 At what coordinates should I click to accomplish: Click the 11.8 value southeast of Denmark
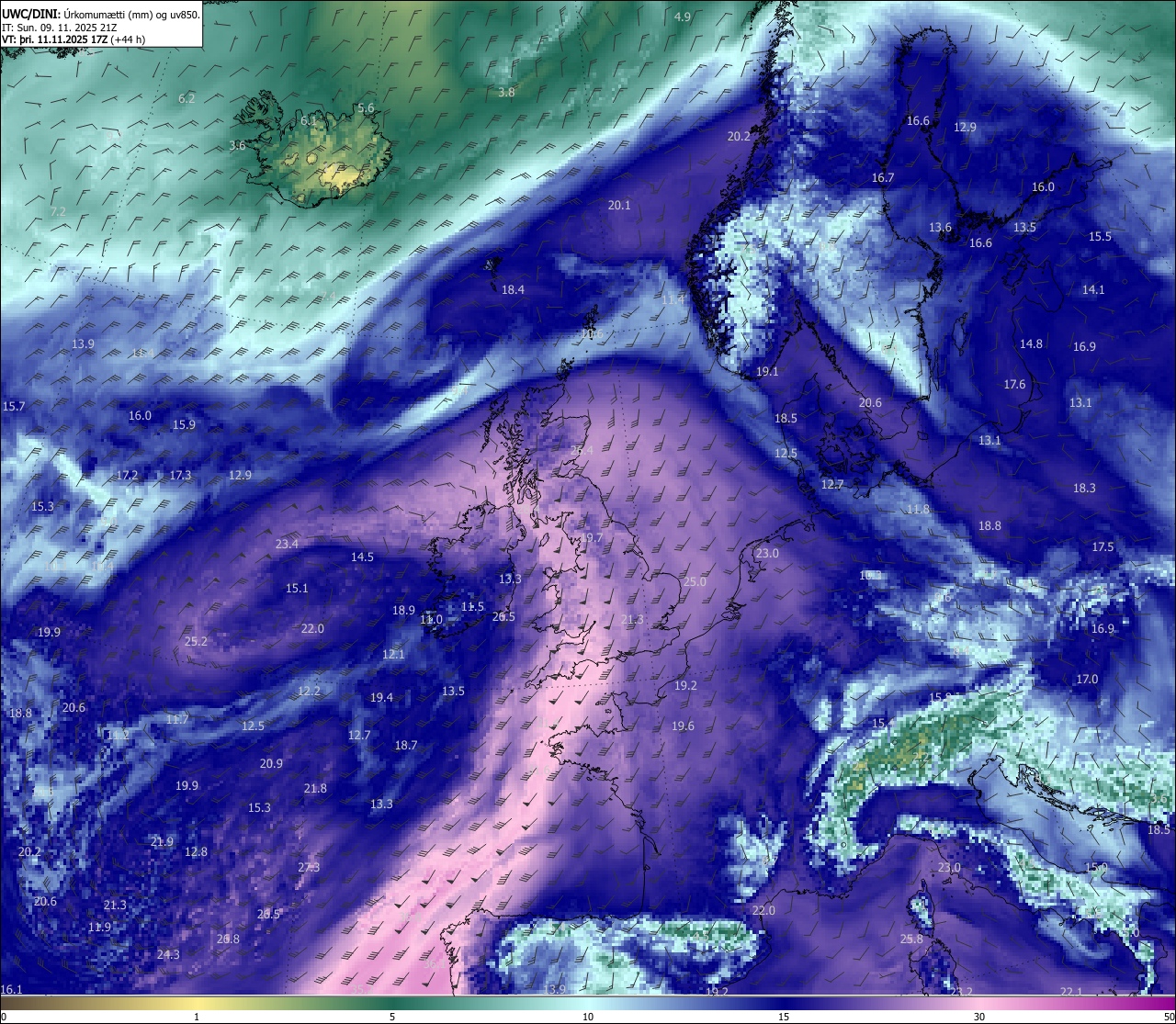pos(918,510)
